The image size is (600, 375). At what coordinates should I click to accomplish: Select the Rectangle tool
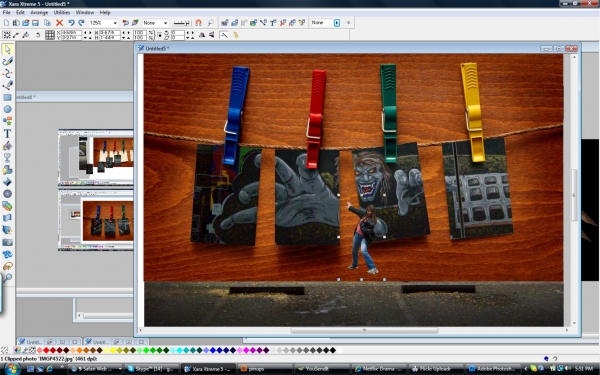(x=7, y=97)
